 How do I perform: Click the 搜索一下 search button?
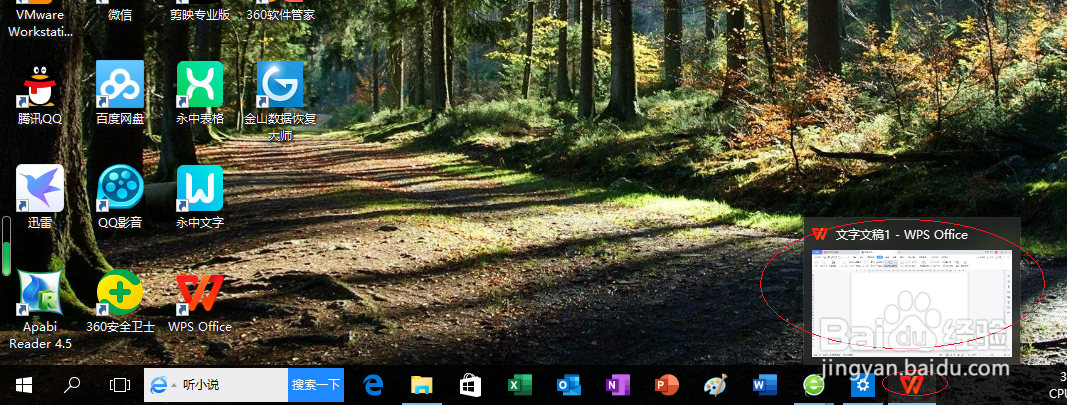316,385
